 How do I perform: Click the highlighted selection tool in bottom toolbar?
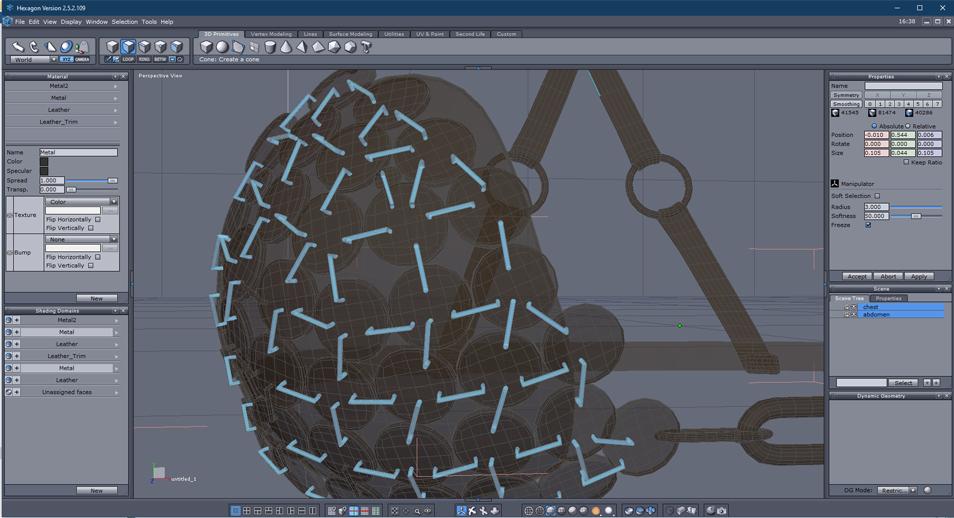pos(462,511)
